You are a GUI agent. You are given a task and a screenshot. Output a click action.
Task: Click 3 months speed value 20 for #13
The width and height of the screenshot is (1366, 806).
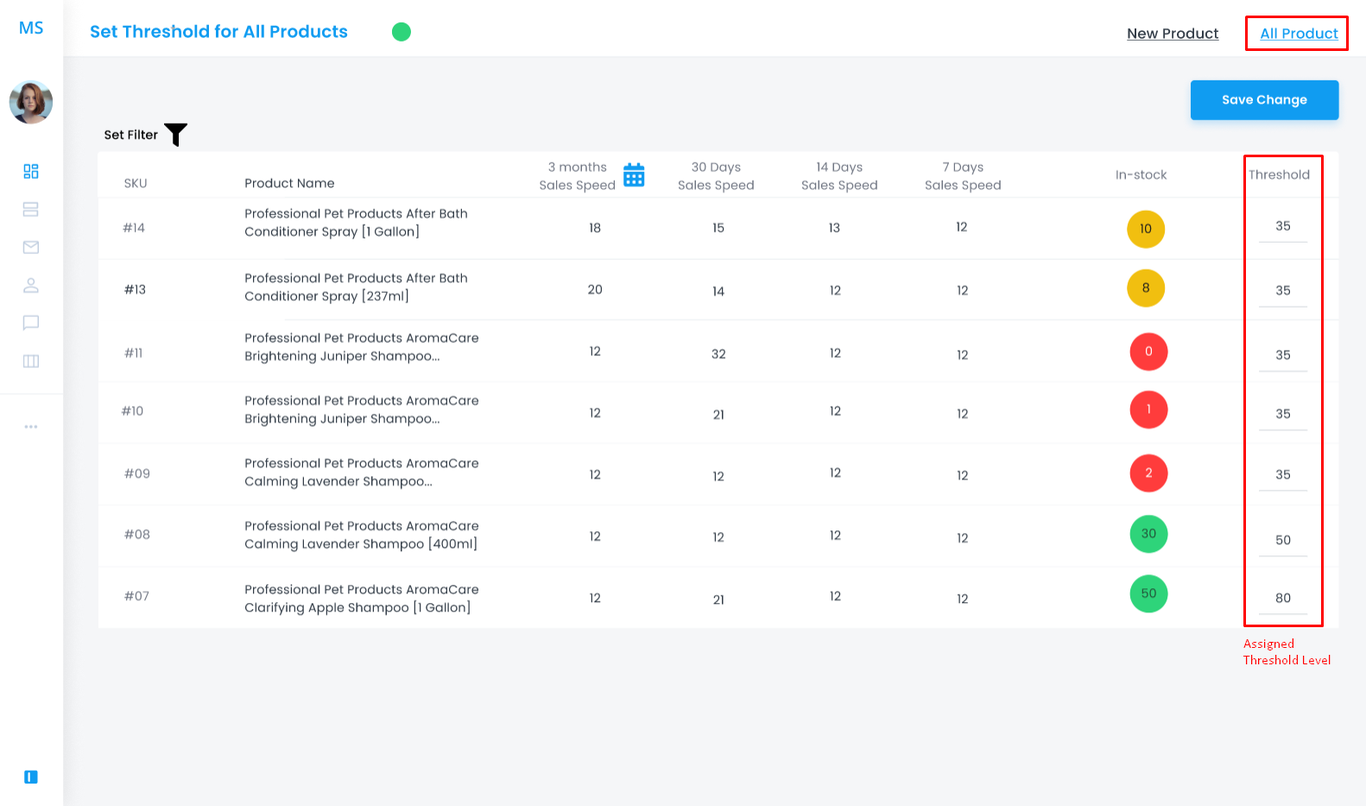(595, 290)
